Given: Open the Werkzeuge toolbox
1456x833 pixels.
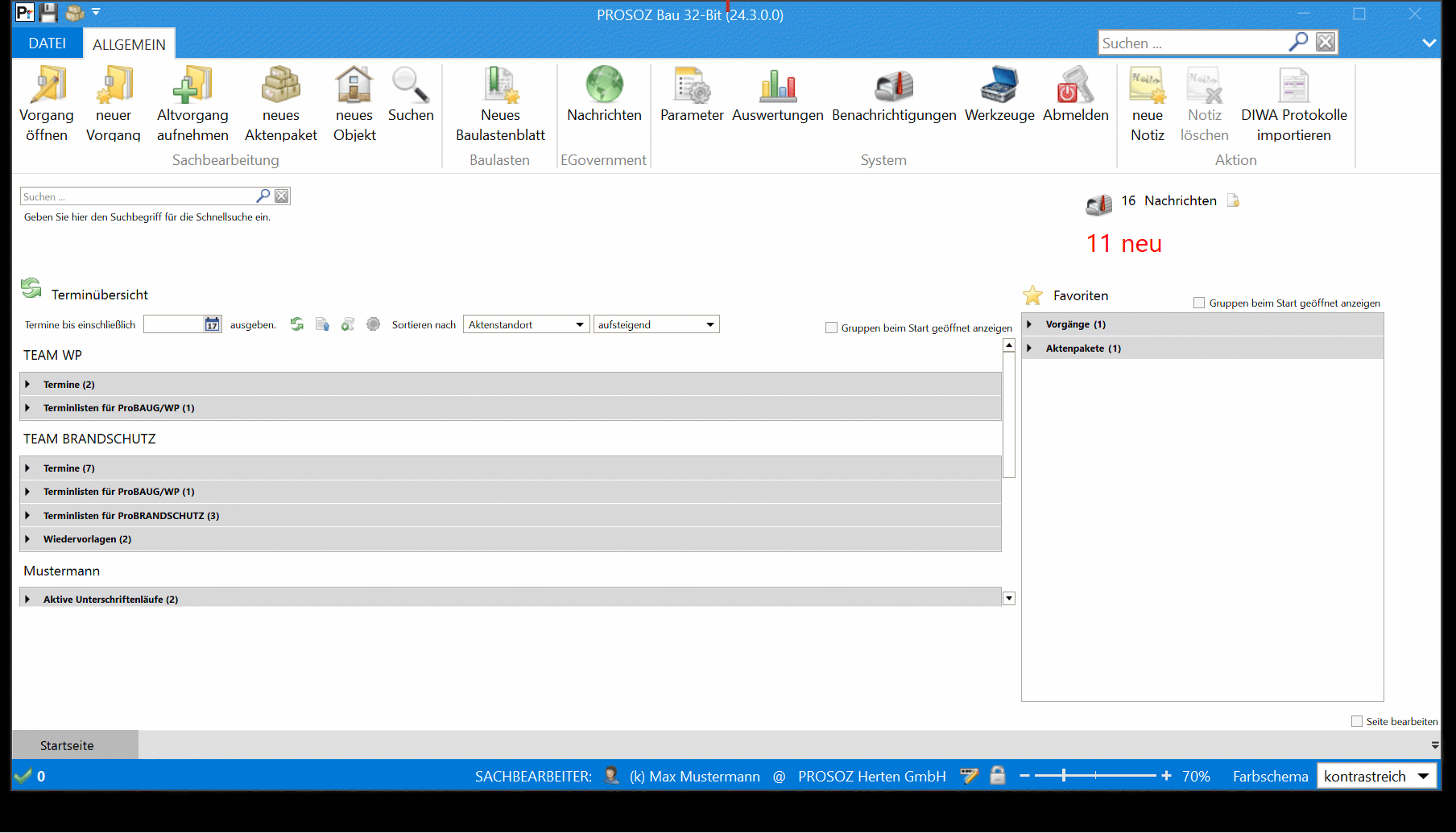Looking at the screenshot, I should click(x=999, y=94).
